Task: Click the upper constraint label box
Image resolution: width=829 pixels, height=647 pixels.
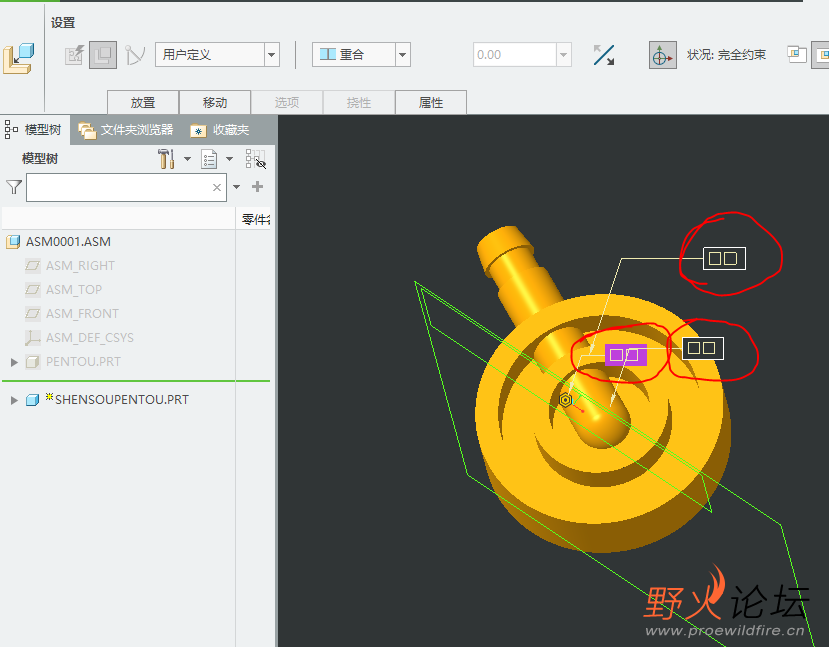Action: pos(724,258)
